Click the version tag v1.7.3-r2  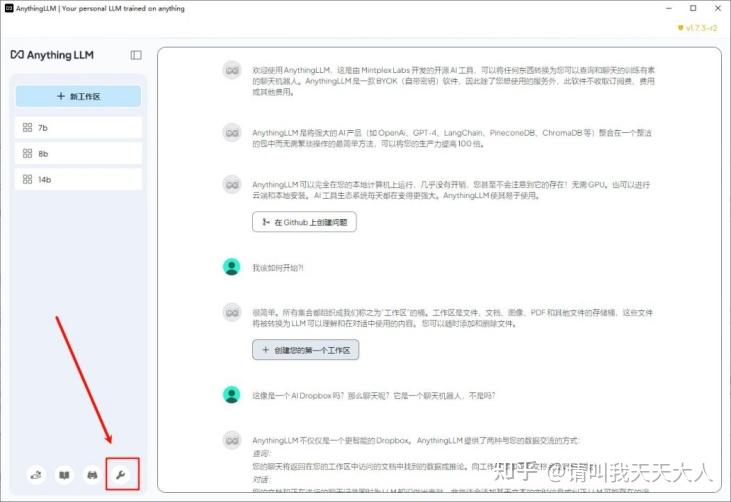coord(697,28)
